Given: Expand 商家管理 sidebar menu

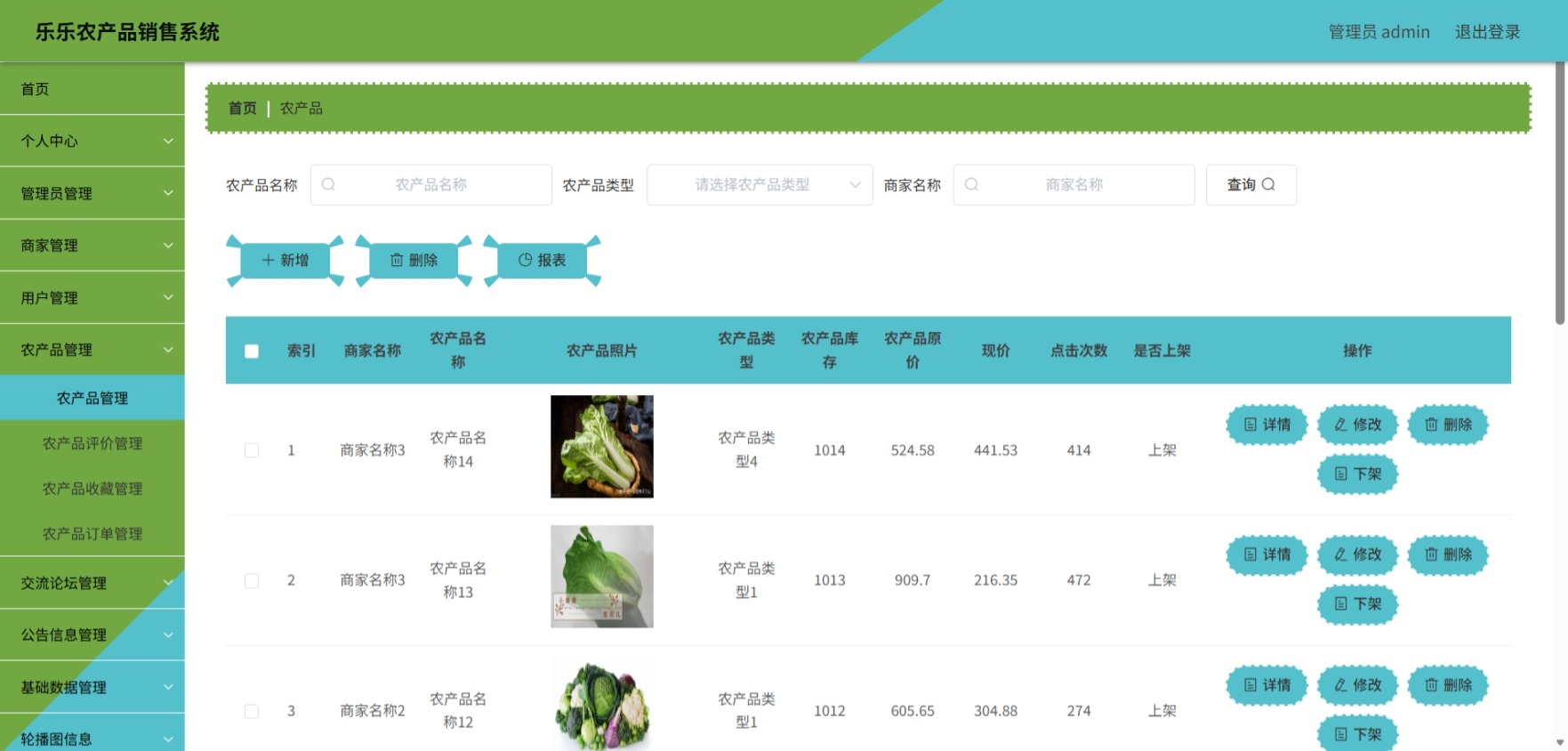Looking at the screenshot, I should 92,245.
